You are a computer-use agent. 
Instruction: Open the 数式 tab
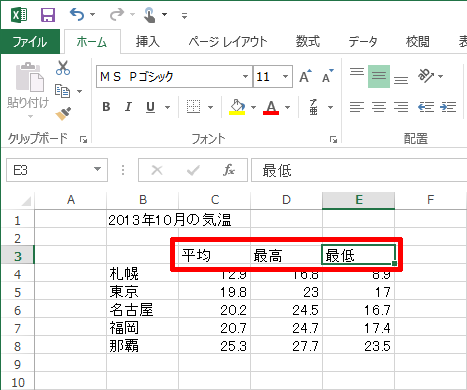click(x=308, y=42)
